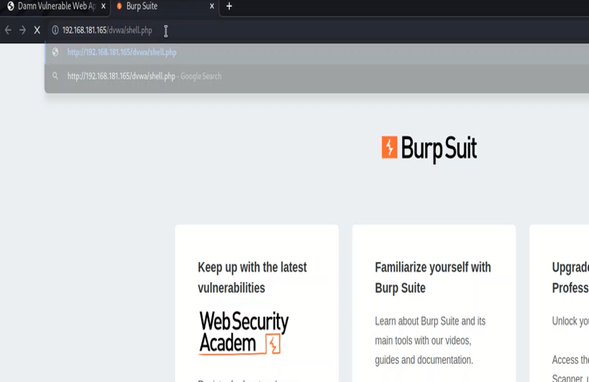This screenshot has height=382, width=589.
Task: Close the Burp Suite tab
Action: (212, 6)
